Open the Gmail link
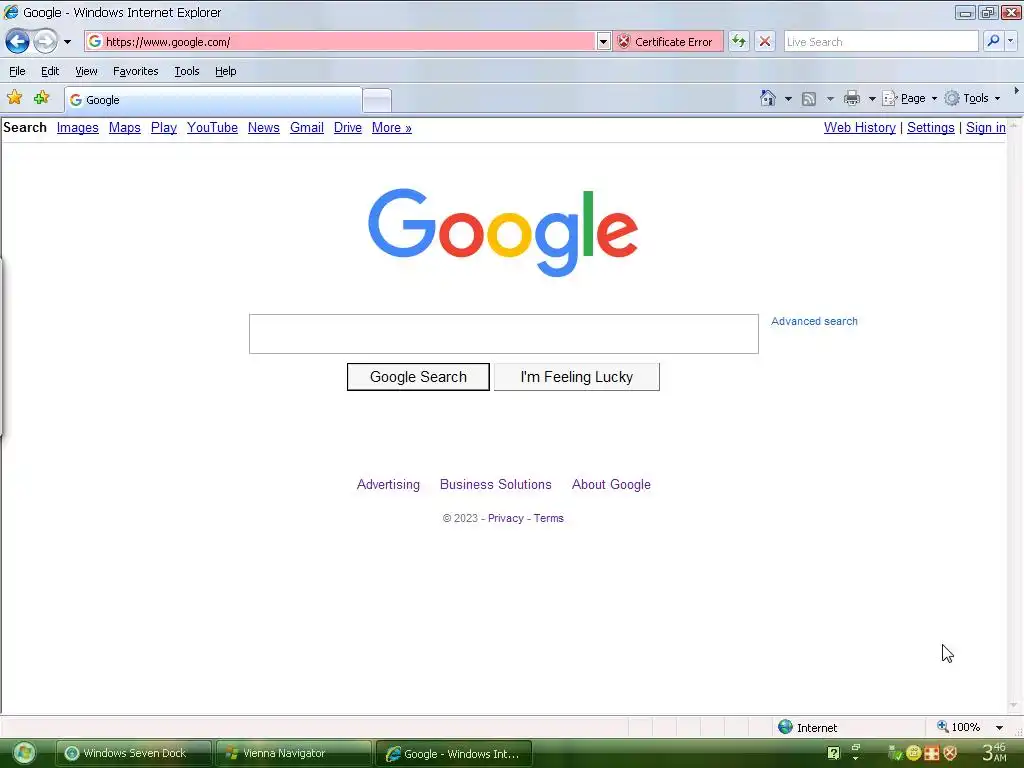 [307, 128]
